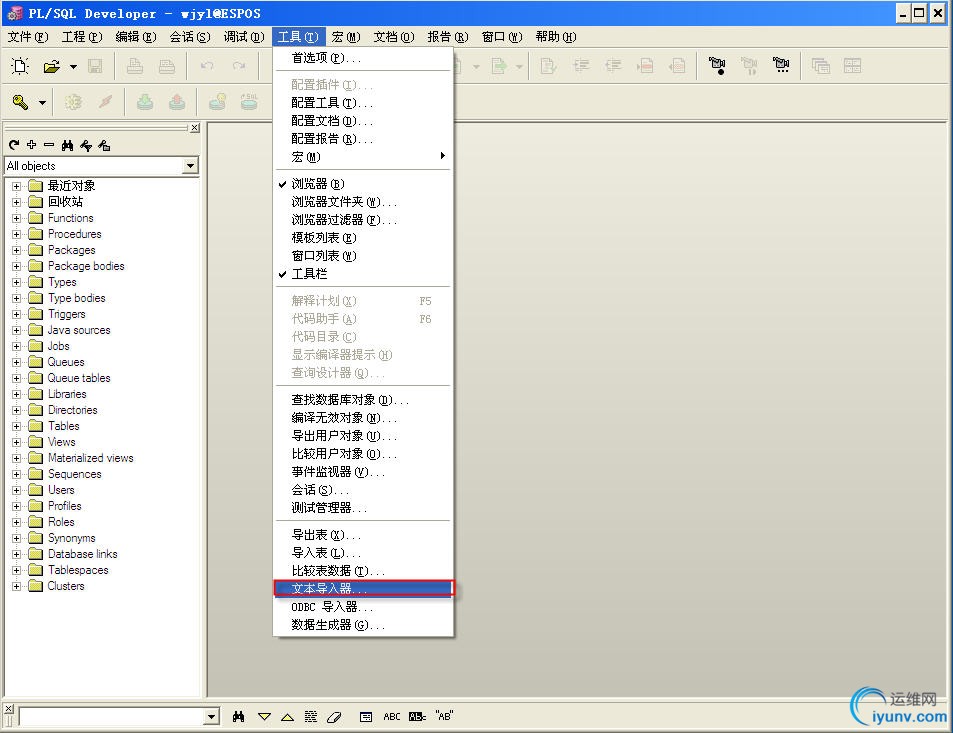Image resolution: width=953 pixels, height=733 pixels.
Task: Choose 数据生成器 (G) menu item
Action: (x=363, y=625)
